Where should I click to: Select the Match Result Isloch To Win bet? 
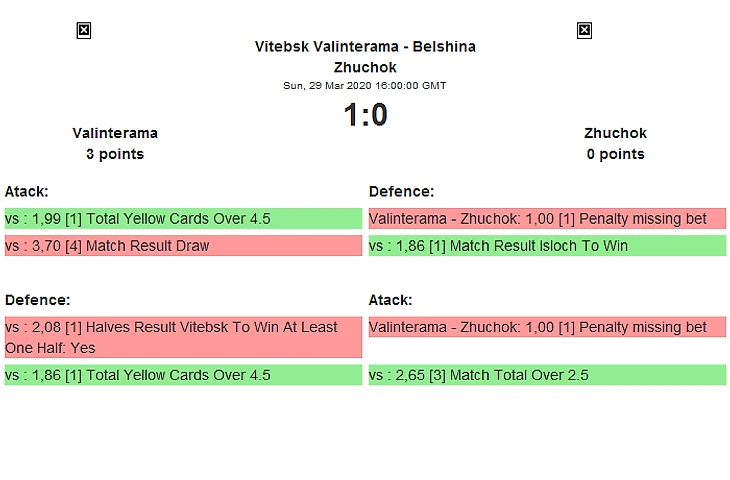point(547,246)
